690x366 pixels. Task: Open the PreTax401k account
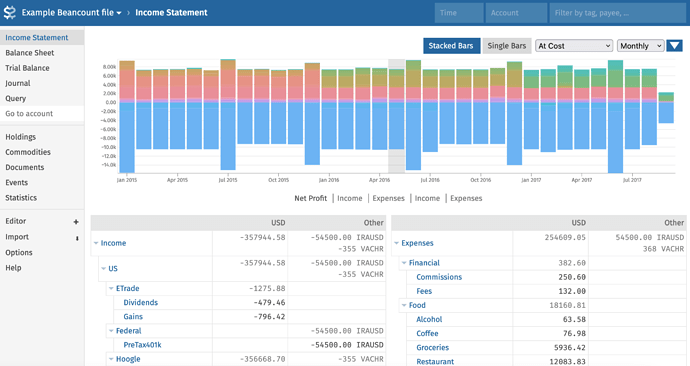point(142,345)
